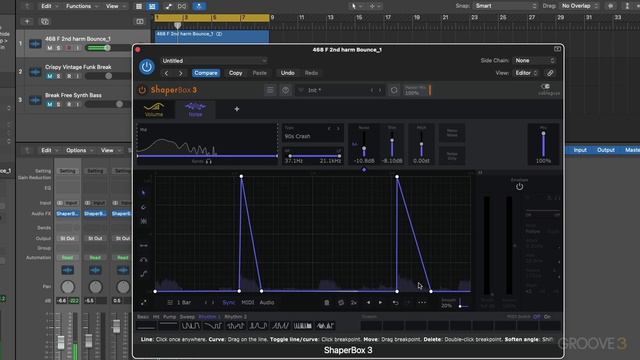Open the Untitled plugin setting dropdown
Viewport: 640px width, 360px height.
click(x=214, y=61)
